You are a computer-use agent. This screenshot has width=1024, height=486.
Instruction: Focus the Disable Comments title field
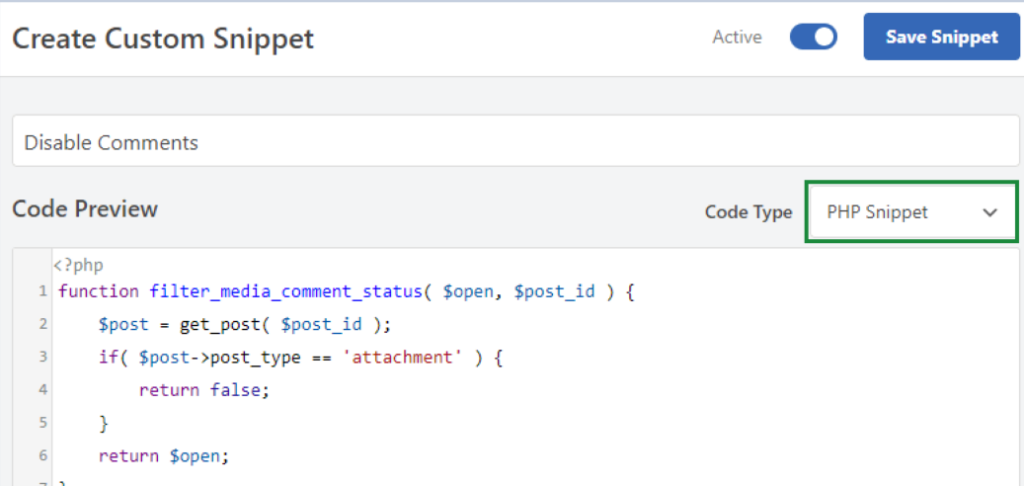pyautogui.click(x=515, y=142)
